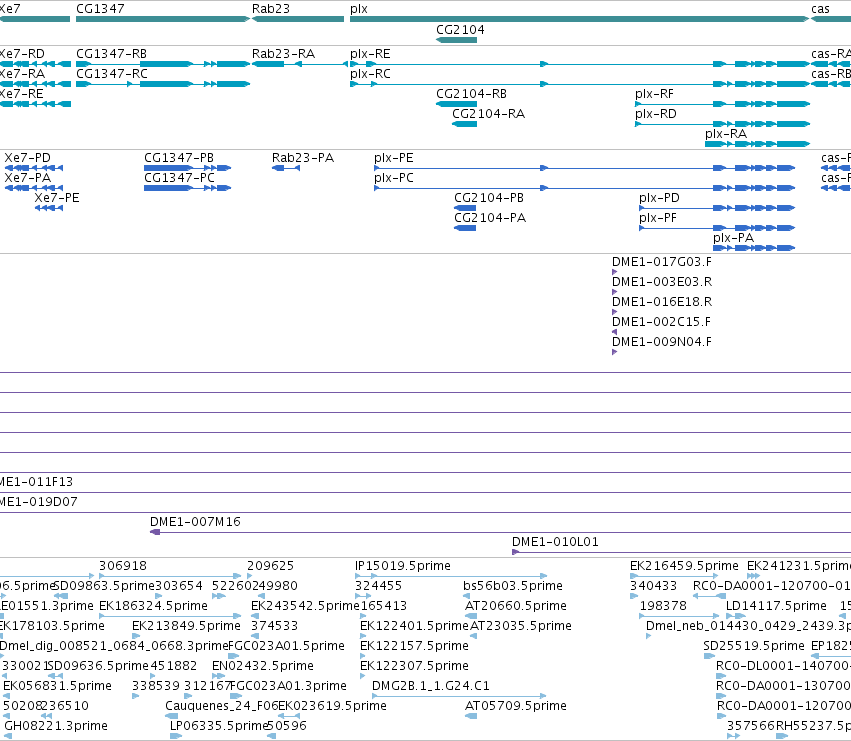The height and width of the screenshot is (741, 851).
Task: Select the Xe7-PD protein label
Action: [28, 158]
